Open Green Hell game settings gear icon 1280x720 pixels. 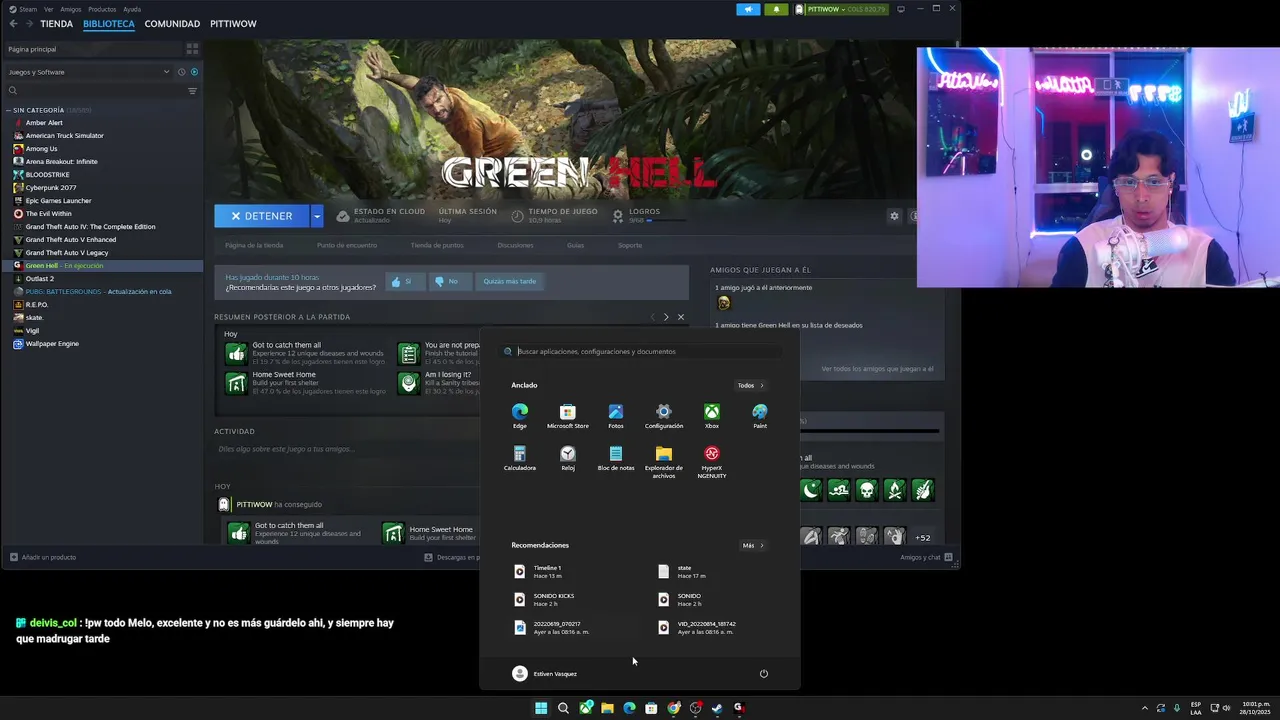pyautogui.click(x=894, y=216)
